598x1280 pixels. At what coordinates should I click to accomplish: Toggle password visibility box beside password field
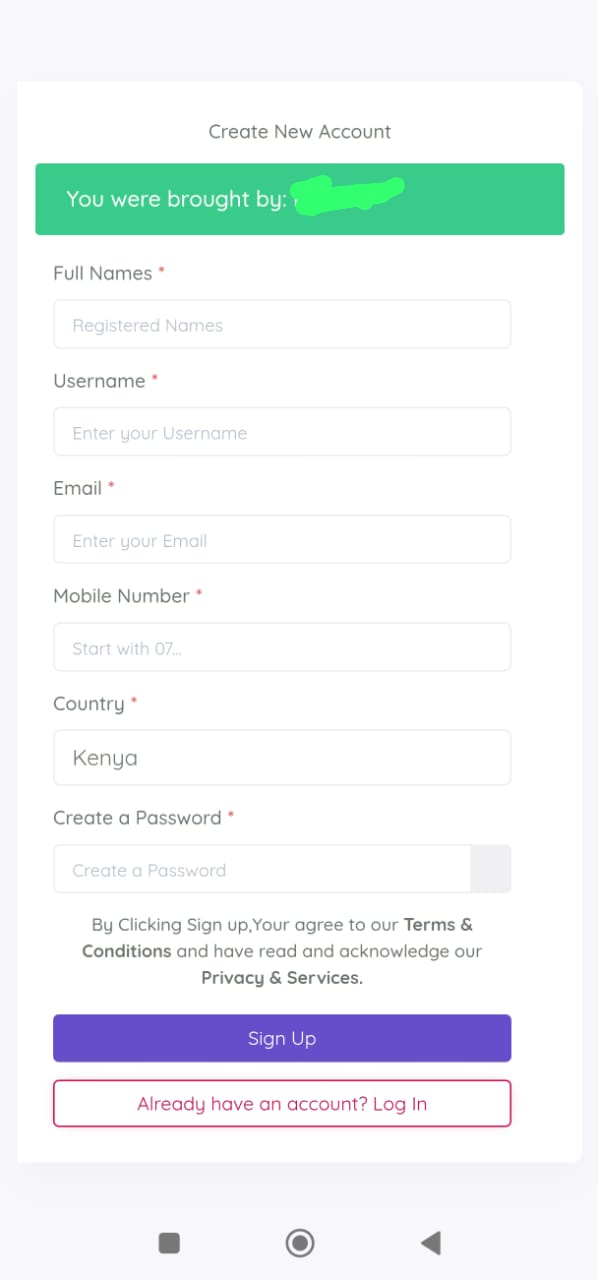[x=490, y=869]
